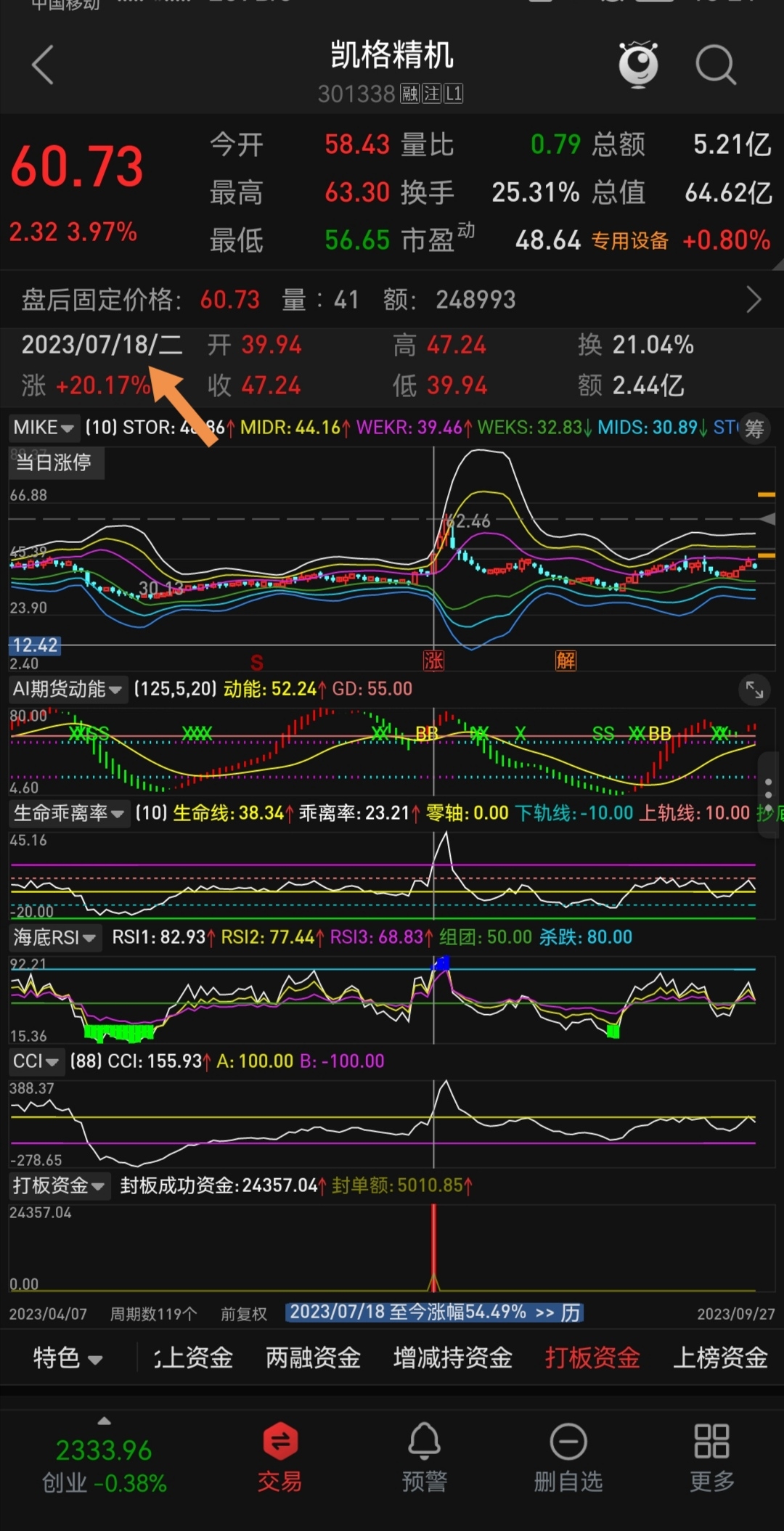Open the 2023/07/18至今涨幅 history link

pyautogui.click(x=435, y=1312)
